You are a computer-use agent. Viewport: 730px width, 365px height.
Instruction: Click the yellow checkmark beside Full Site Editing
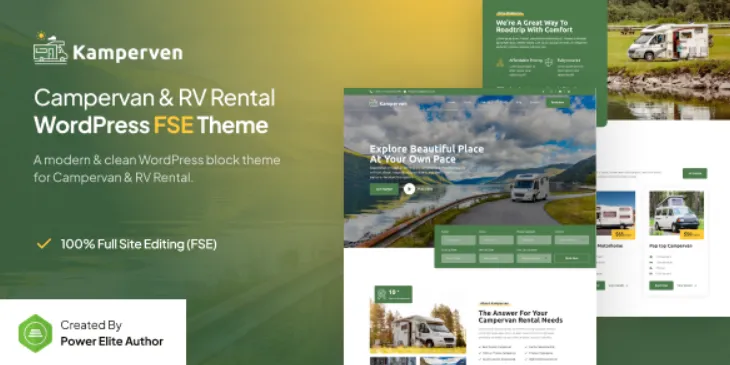(x=44, y=243)
